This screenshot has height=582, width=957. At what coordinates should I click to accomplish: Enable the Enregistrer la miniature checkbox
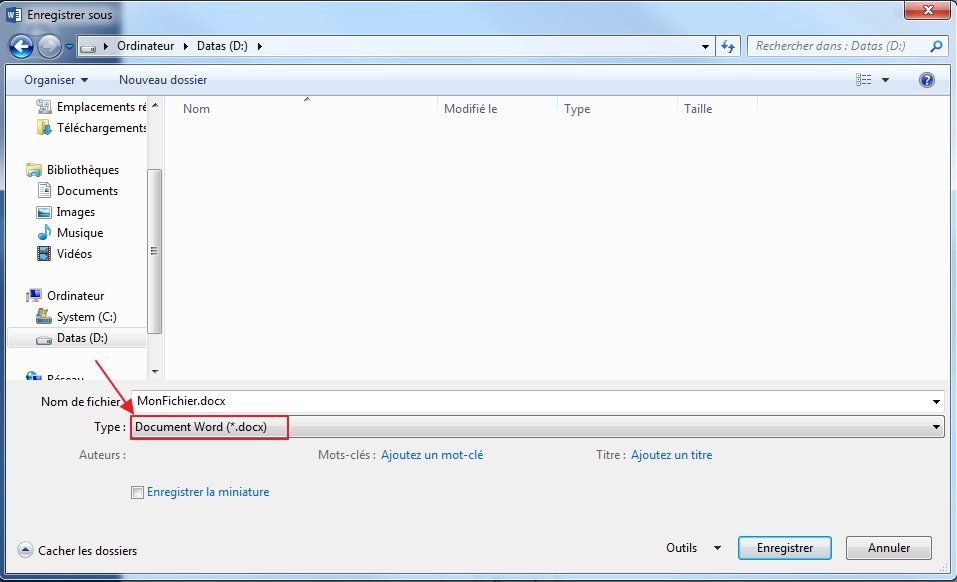pyautogui.click(x=138, y=492)
